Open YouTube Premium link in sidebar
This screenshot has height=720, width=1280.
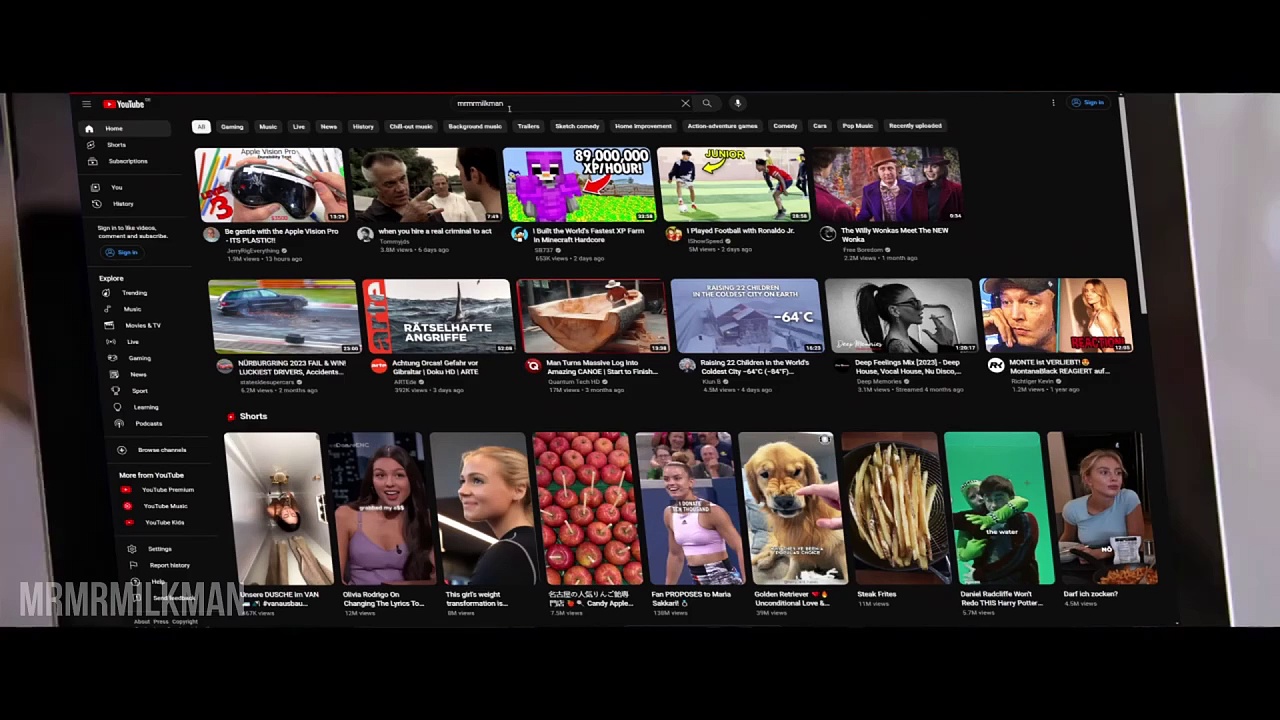tap(167, 490)
